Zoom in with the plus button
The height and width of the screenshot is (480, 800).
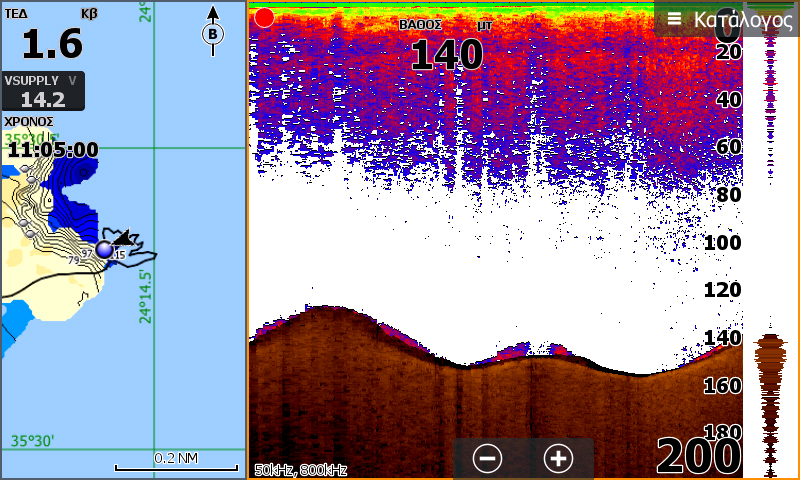558,458
